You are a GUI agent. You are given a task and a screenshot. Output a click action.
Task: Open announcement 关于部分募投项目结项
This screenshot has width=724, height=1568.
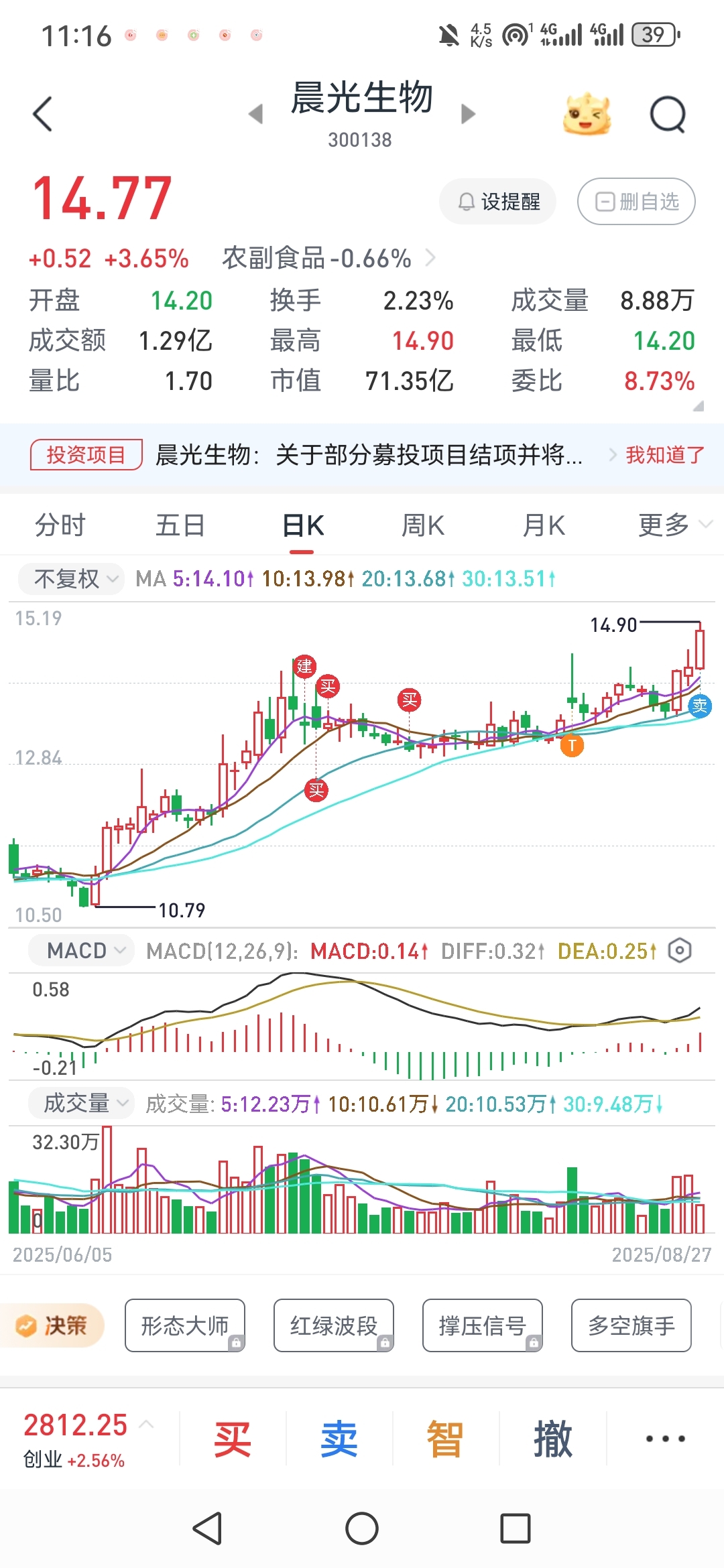[369, 455]
